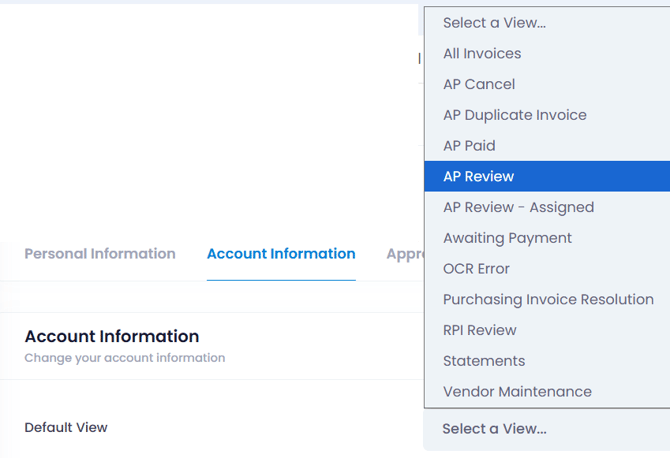Select the Statements view option
The width and height of the screenshot is (670, 458).
484,361
